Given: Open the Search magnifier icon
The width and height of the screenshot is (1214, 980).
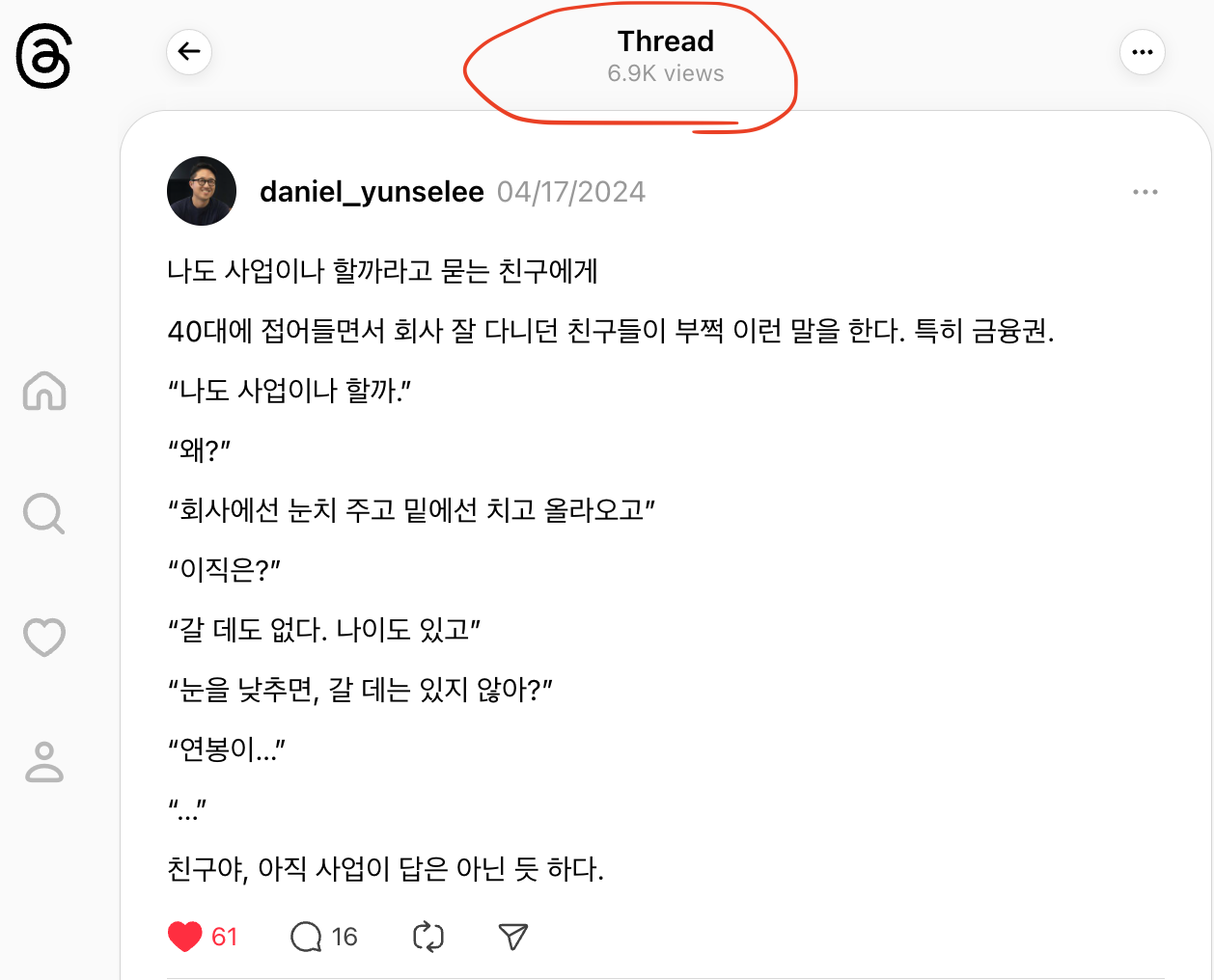Looking at the screenshot, I should (44, 514).
